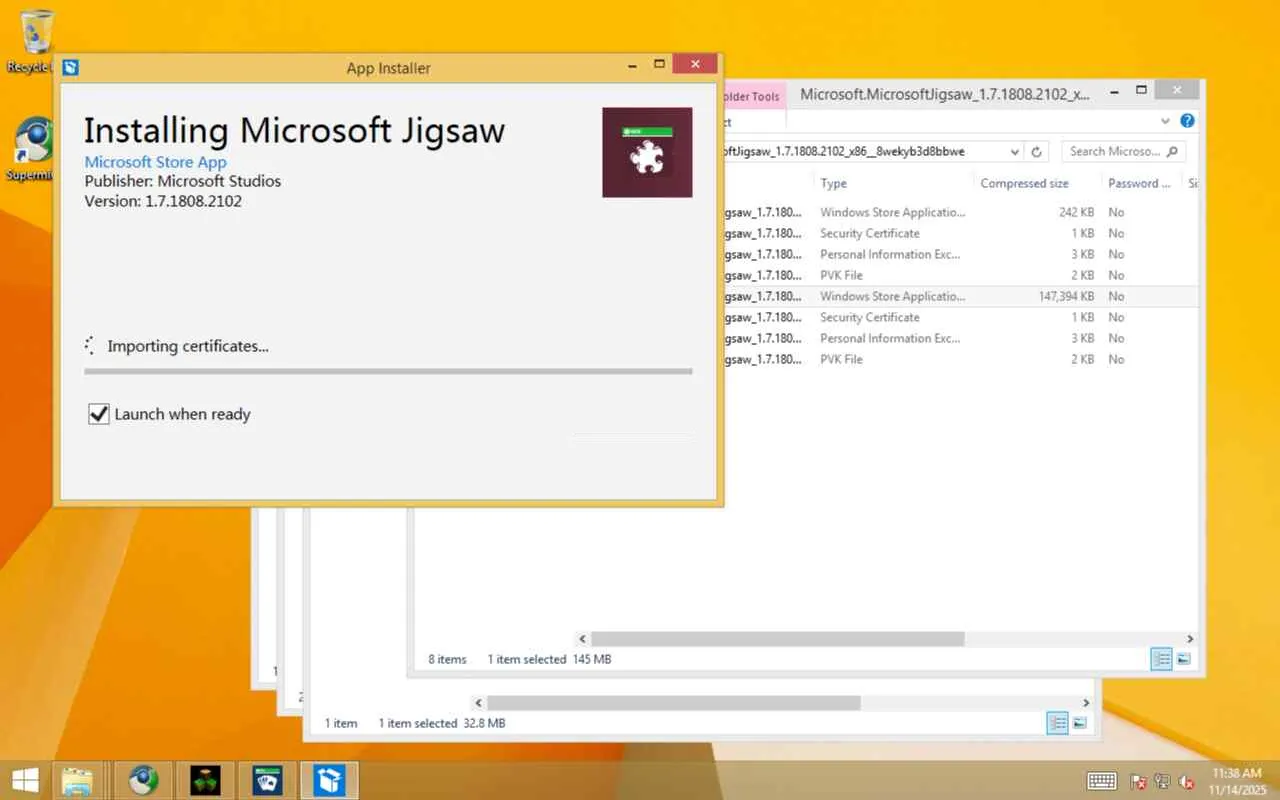The width and height of the screenshot is (1280, 800).
Task: Expand the Explorer ribbon with the chevron
Action: pos(1165,121)
